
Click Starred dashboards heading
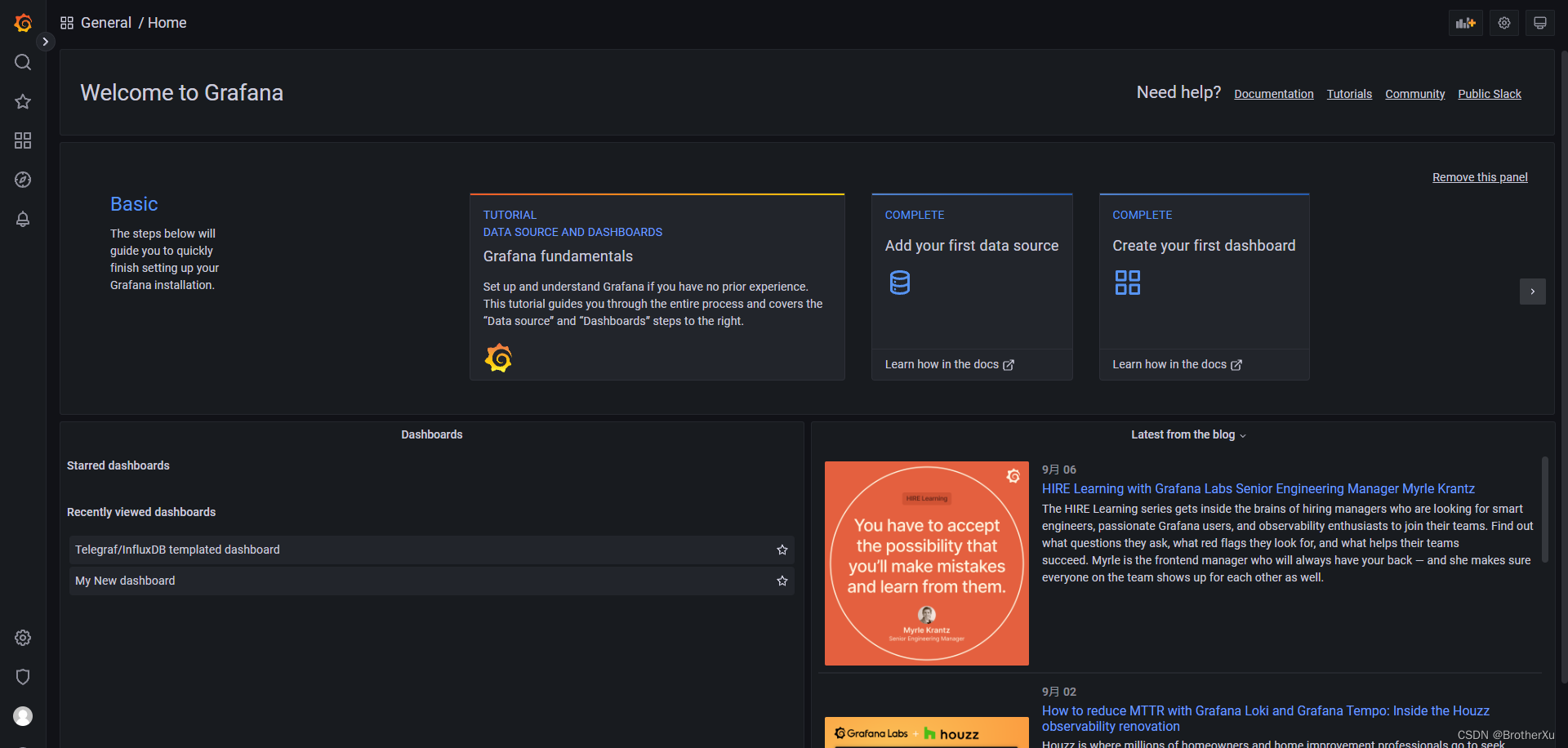click(118, 465)
